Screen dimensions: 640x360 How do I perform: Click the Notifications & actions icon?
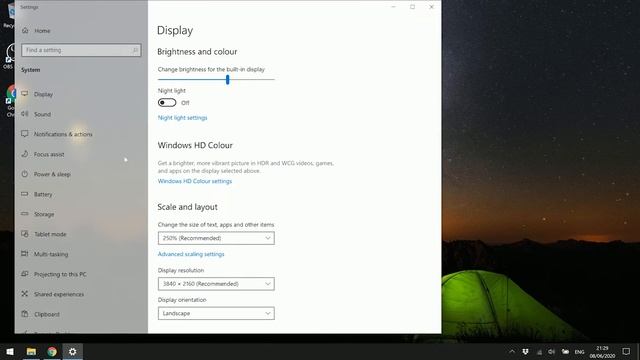pyautogui.click(x=25, y=133)
